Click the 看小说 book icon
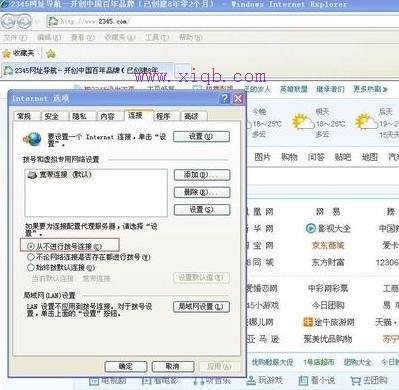This screenshot has width=399, height=390. [303, 380]
